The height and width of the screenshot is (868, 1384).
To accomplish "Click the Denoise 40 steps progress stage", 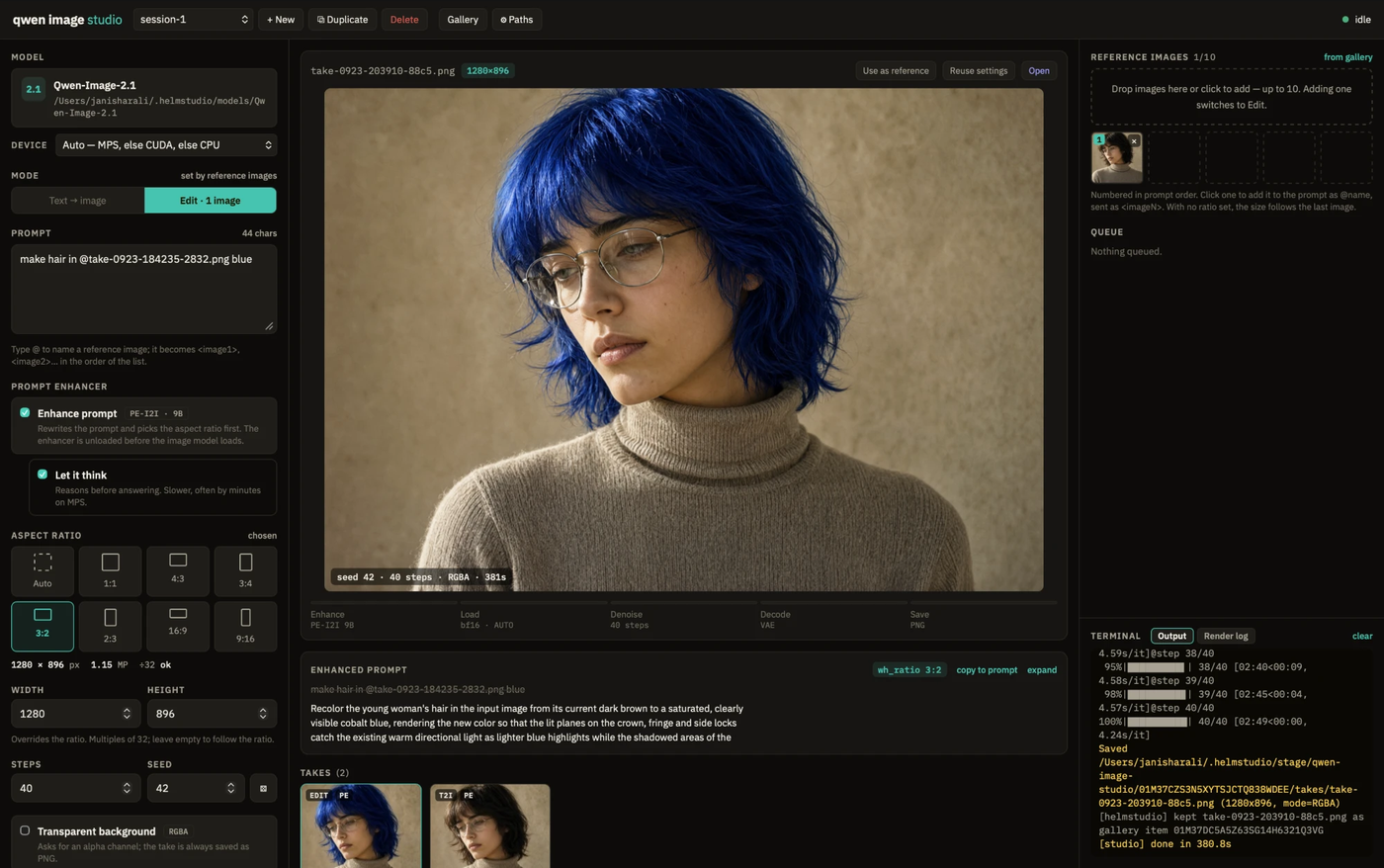I will (x=683, y=616).
